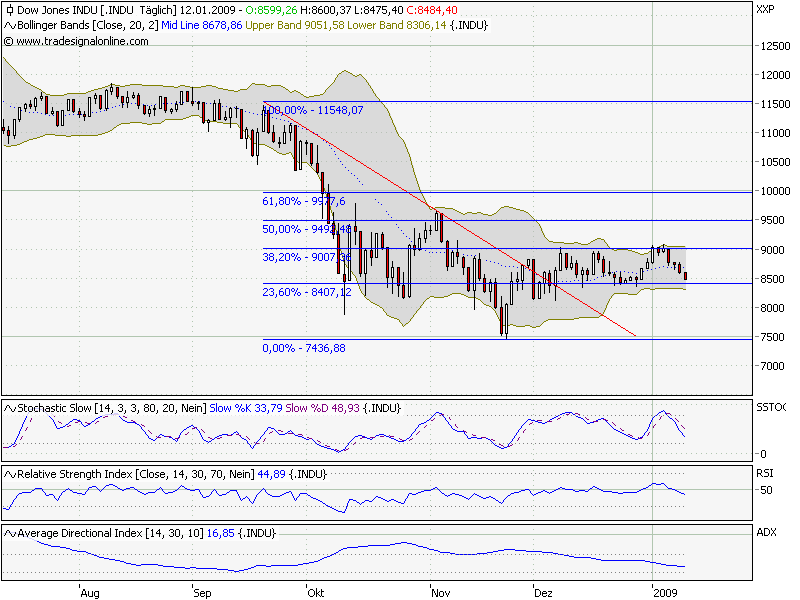The height and width of the screenshot is (600, 800).
Task: Toggle visibility of the Slow %K line
Action: (230, 407)
